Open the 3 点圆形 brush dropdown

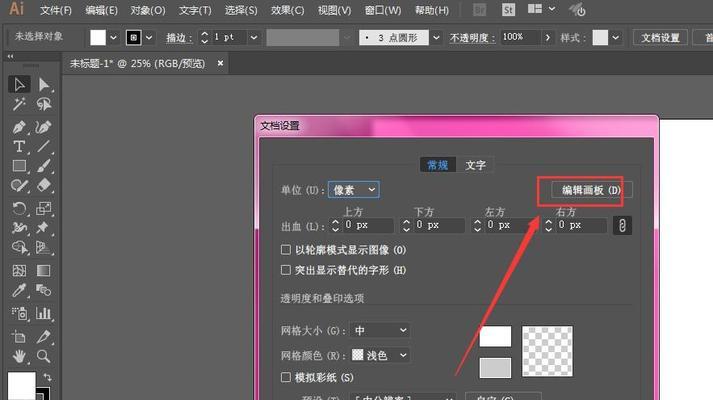(x=436, y=37)
